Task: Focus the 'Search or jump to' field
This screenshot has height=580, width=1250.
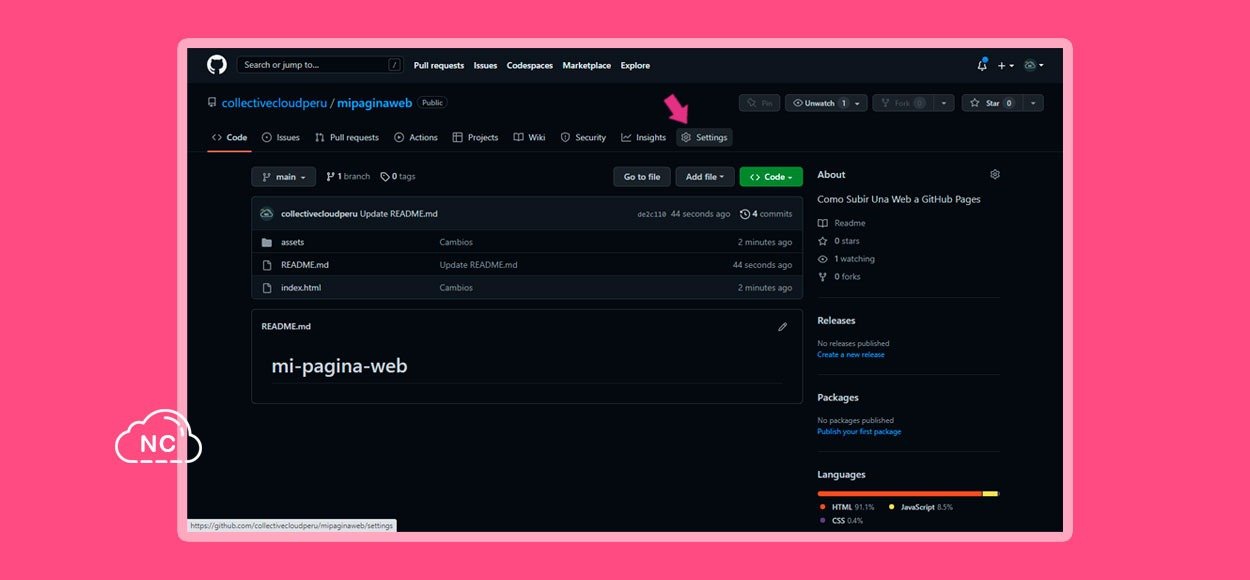Action: point(320,65)
